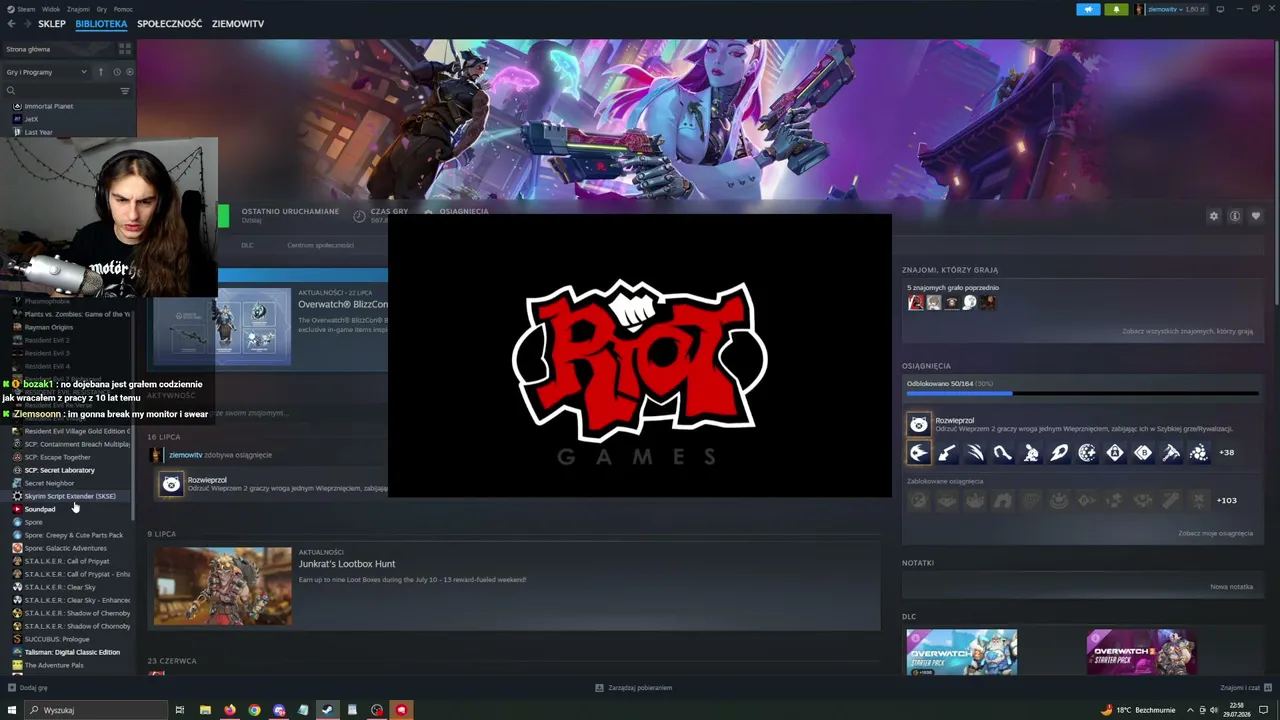The height and width of the screenshot is (720, 1280).
Task: Open first friend's red avatar
Action: point(915,302)
